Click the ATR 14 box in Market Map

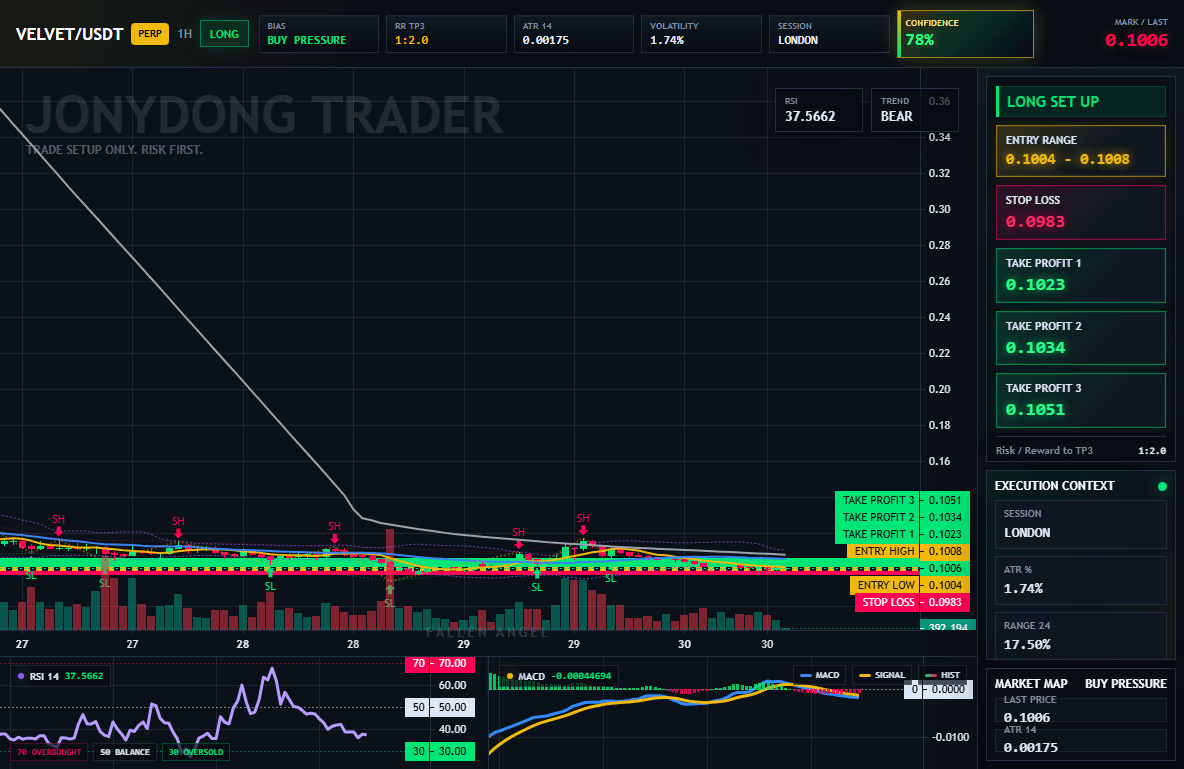[1081, 740]
